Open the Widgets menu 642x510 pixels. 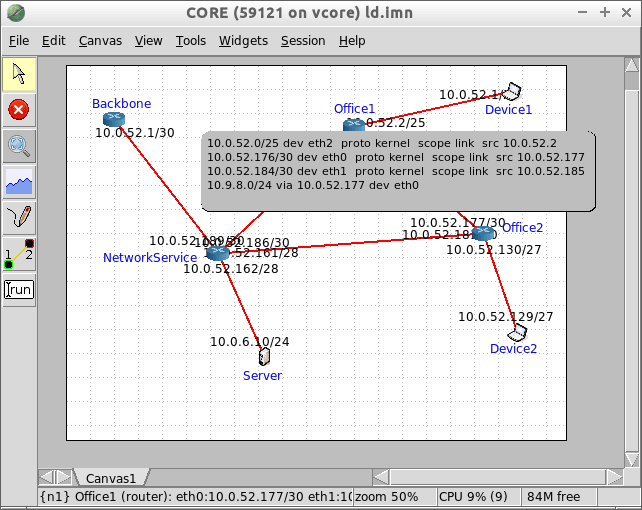click(243, 41)
